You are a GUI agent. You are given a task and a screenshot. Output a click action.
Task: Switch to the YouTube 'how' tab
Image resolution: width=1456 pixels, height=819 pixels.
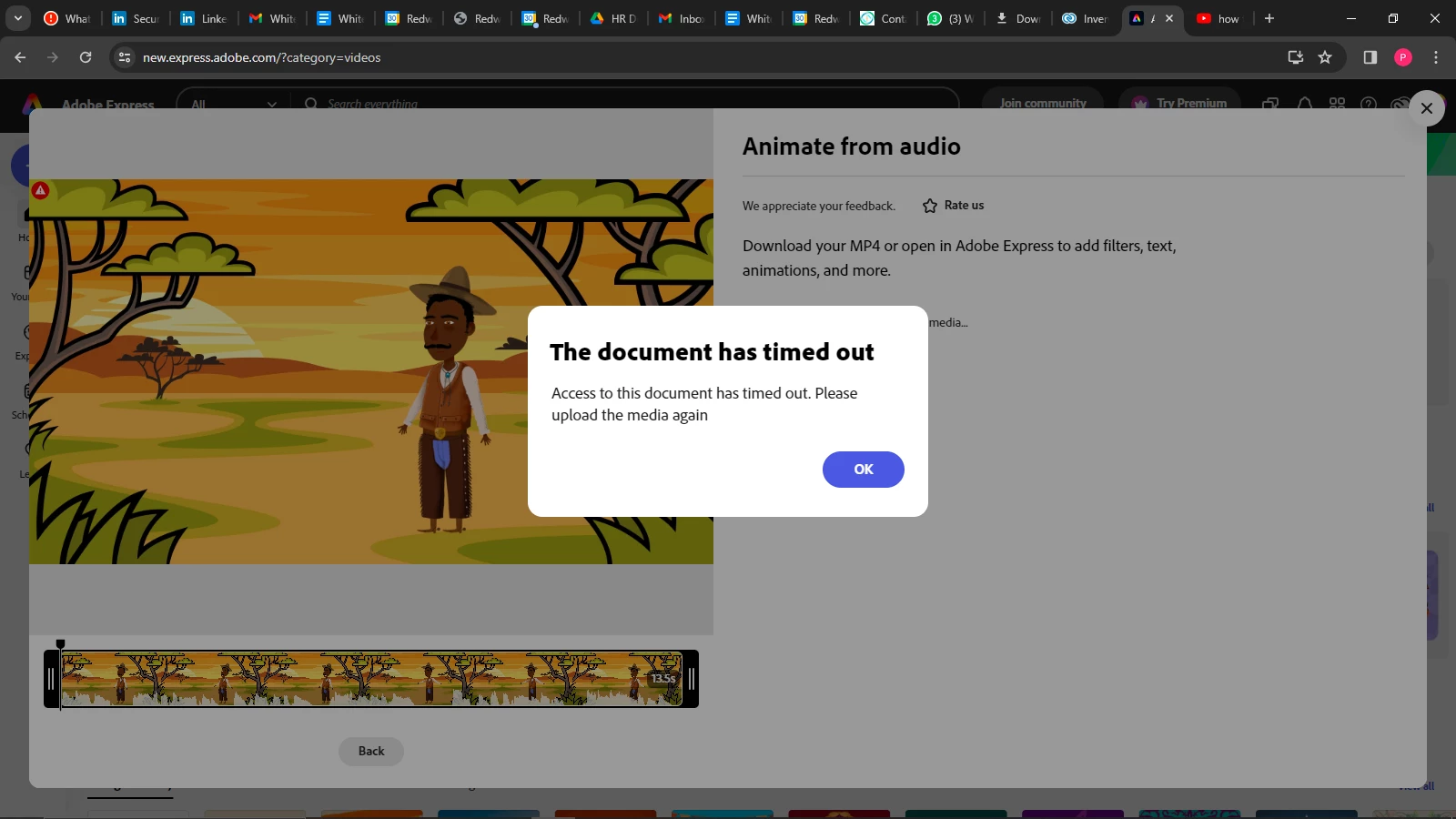(1219, 18)
